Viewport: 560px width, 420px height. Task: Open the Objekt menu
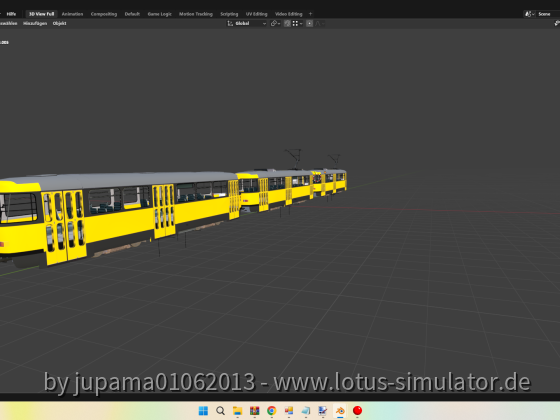click(59, 23)
